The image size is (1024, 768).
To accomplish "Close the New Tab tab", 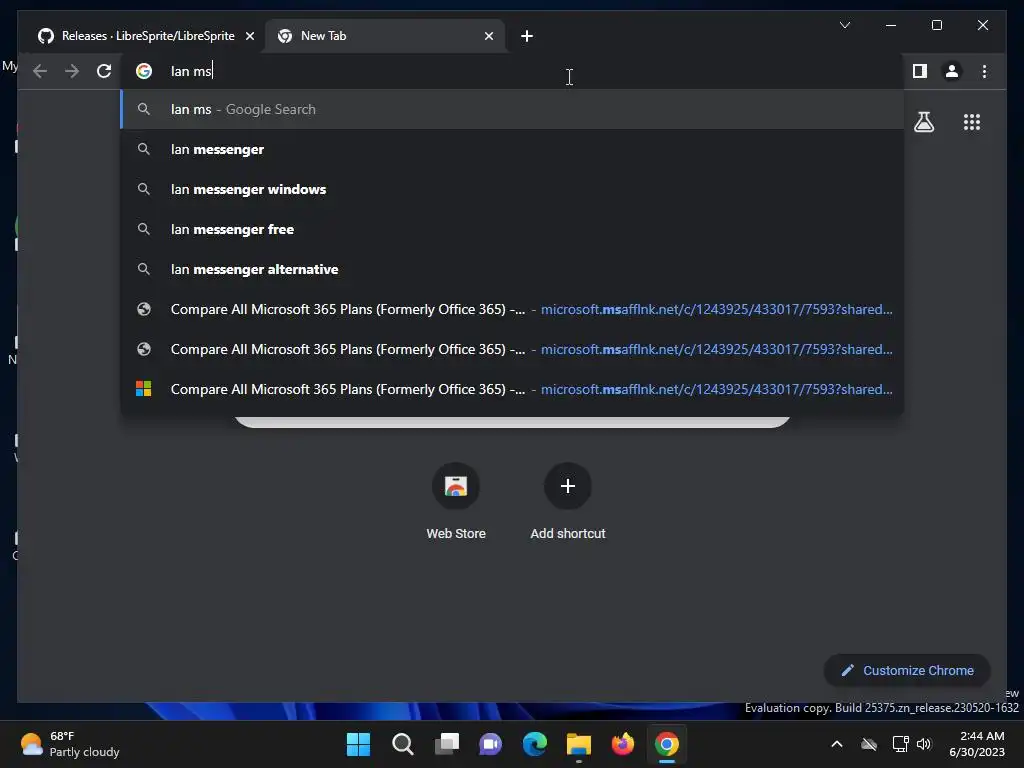I will coord(488,36).
